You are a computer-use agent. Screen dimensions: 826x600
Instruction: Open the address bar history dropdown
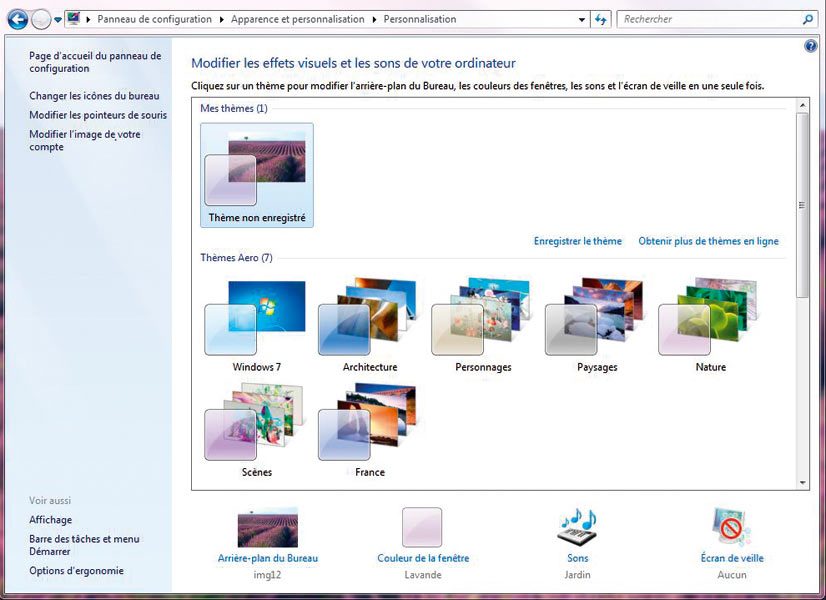[582, 19]
